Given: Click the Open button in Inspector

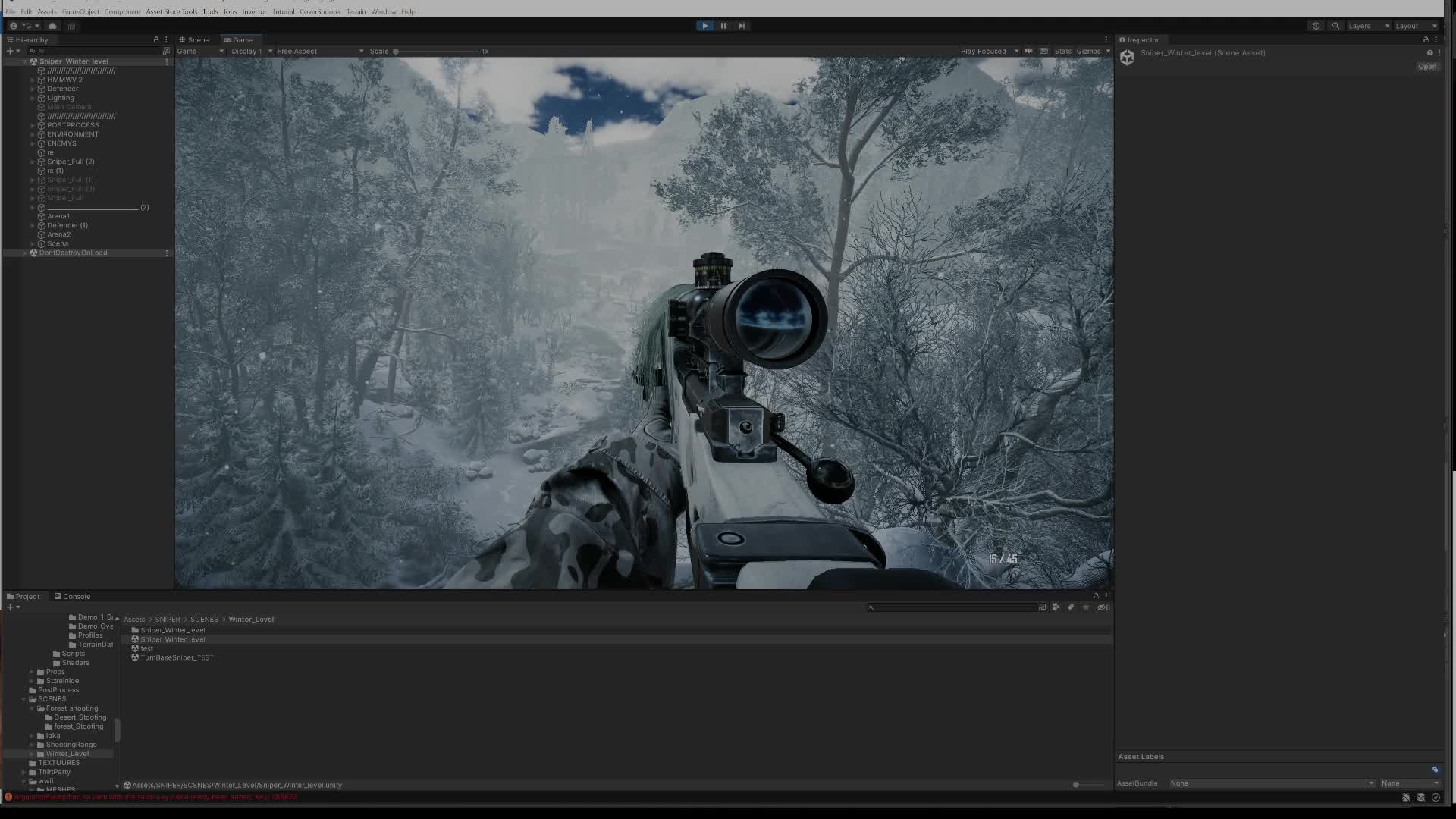Looking at the screenshot, I should [1426, 67].
